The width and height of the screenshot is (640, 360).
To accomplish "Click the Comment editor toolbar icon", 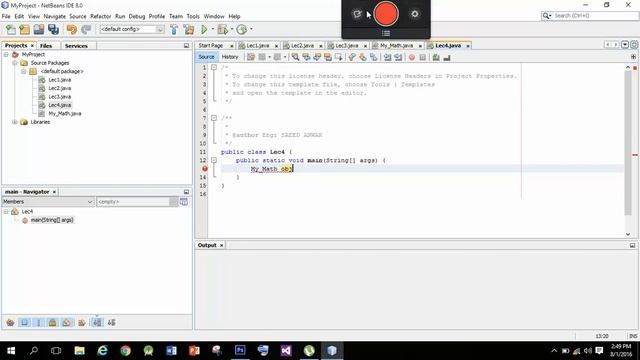I will [436, 58].
